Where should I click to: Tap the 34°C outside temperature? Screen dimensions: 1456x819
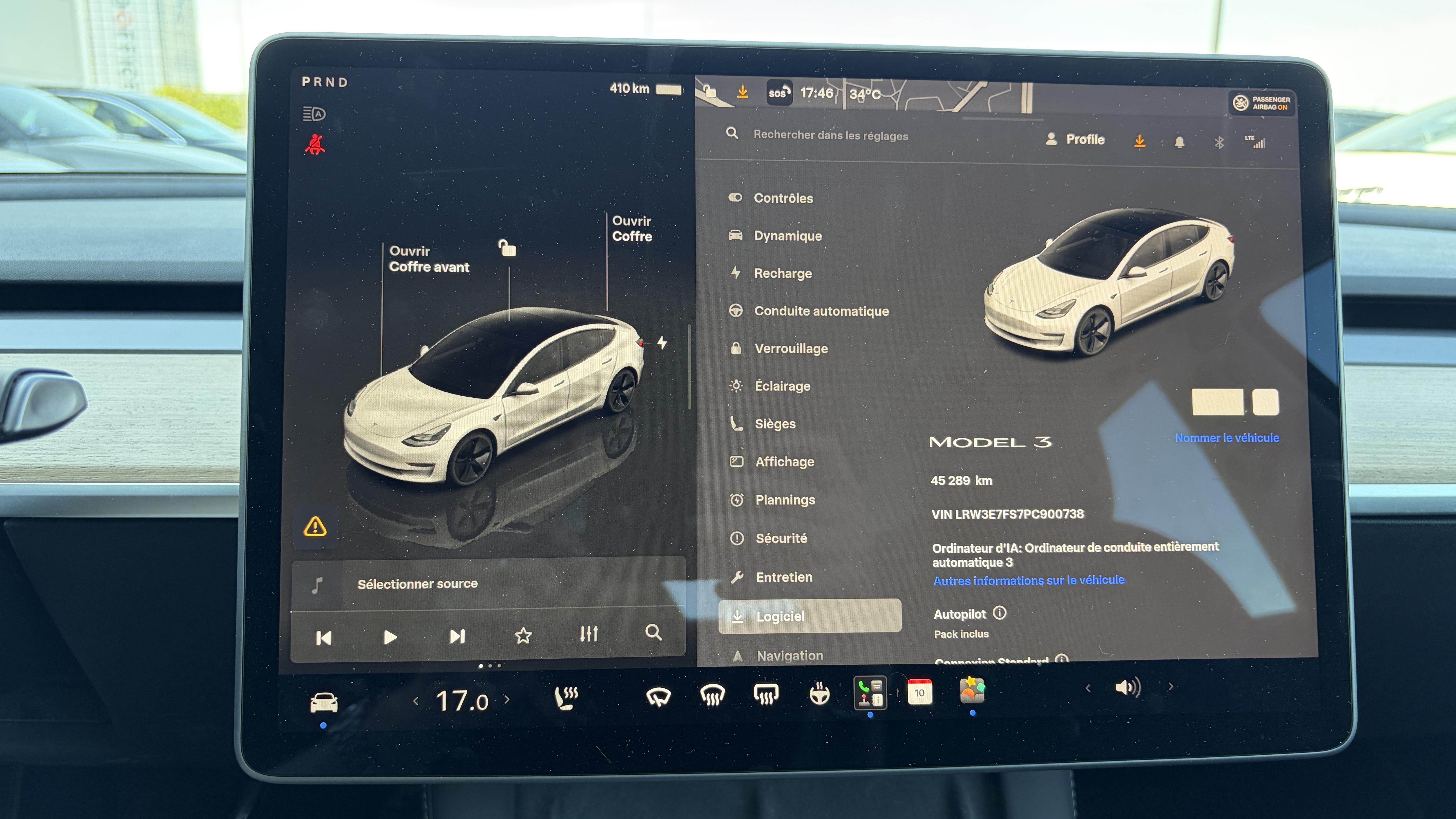pyautogui.click(x=865, y=94)
